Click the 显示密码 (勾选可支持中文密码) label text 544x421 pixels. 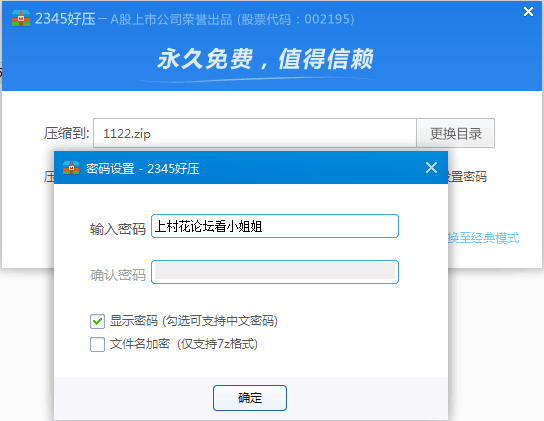194,321
